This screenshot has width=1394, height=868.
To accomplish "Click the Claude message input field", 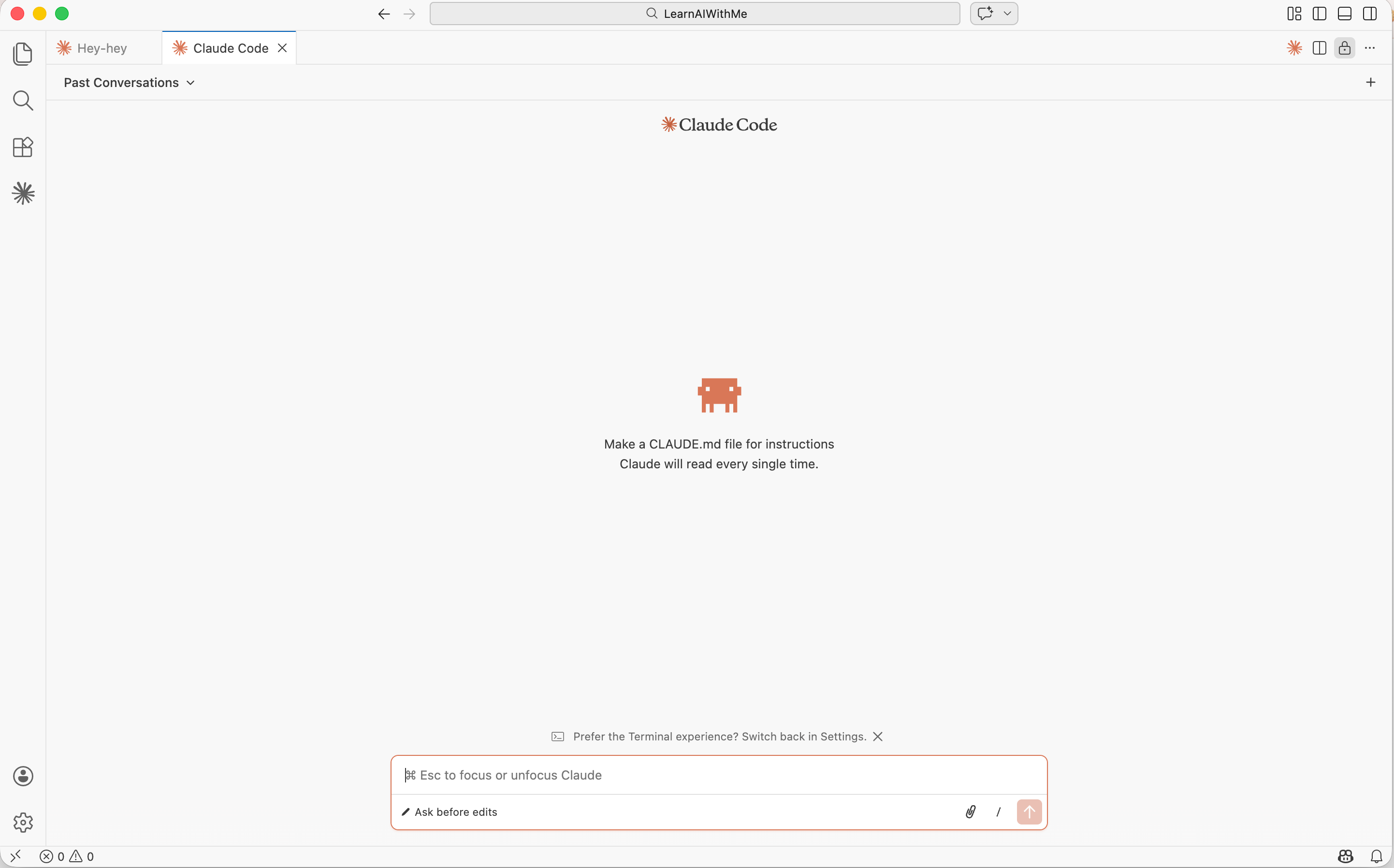I will (719, 775).
